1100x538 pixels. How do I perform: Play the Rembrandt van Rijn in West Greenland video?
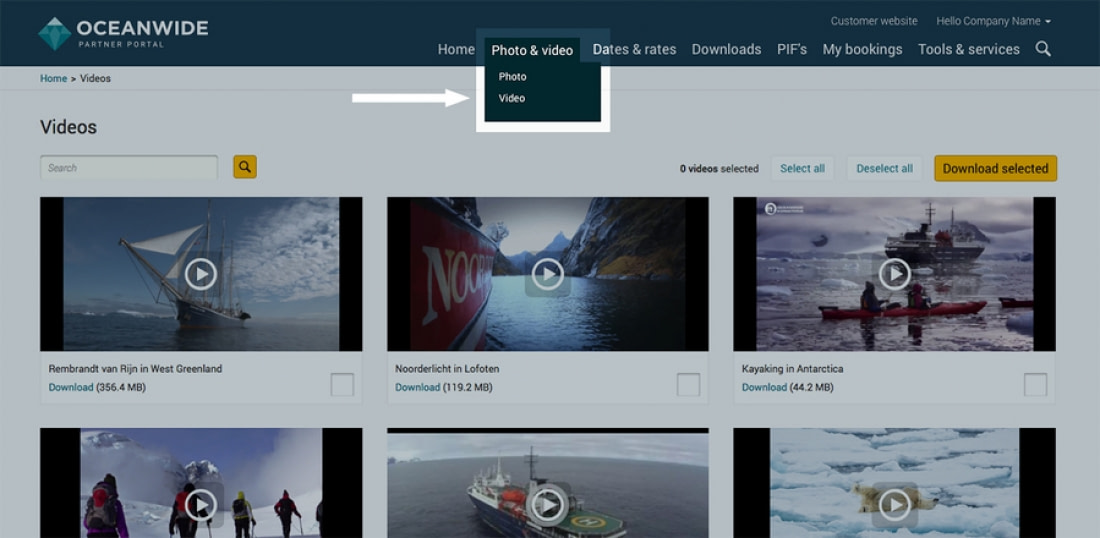[x=201, y=274]
